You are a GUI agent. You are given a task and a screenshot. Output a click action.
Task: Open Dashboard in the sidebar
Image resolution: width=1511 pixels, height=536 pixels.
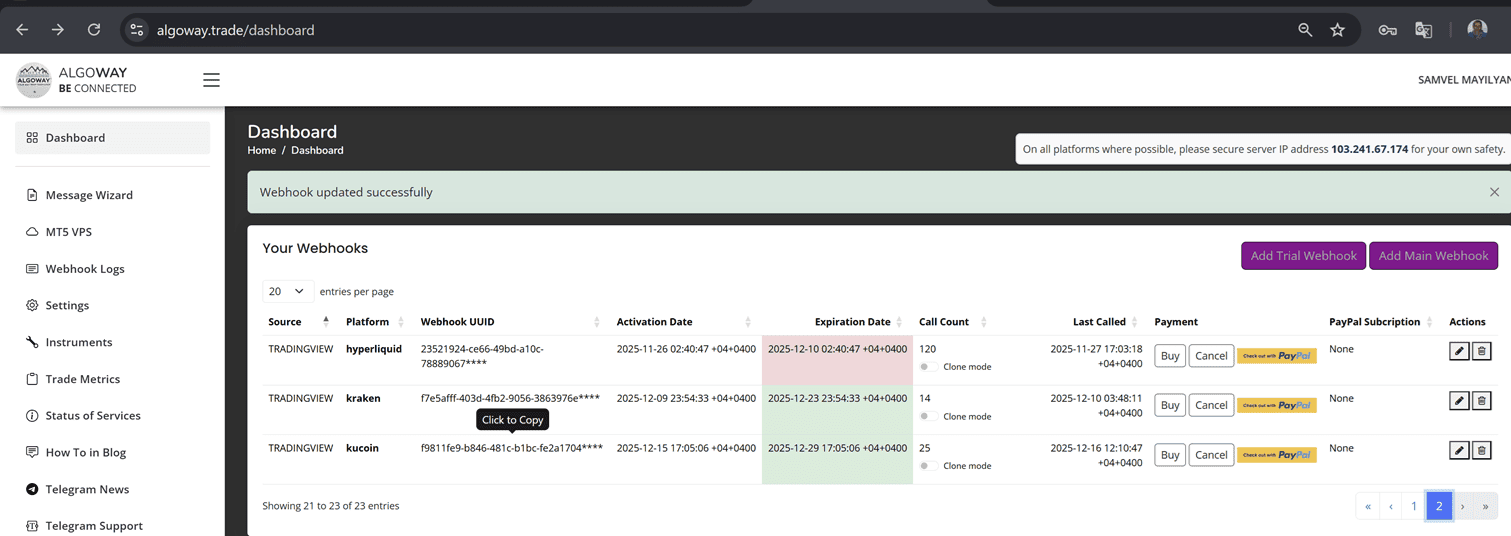point(112,138)
